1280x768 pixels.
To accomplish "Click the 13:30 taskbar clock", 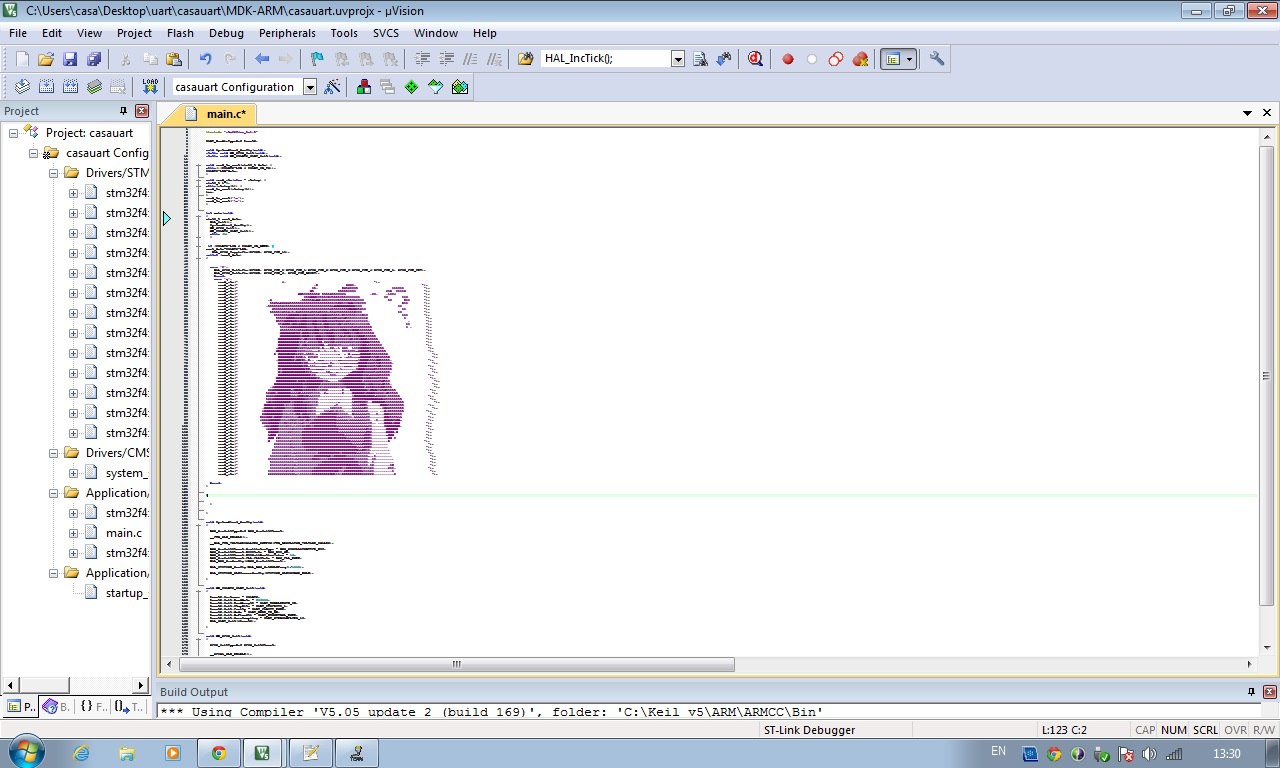I will pos(1226,753).
